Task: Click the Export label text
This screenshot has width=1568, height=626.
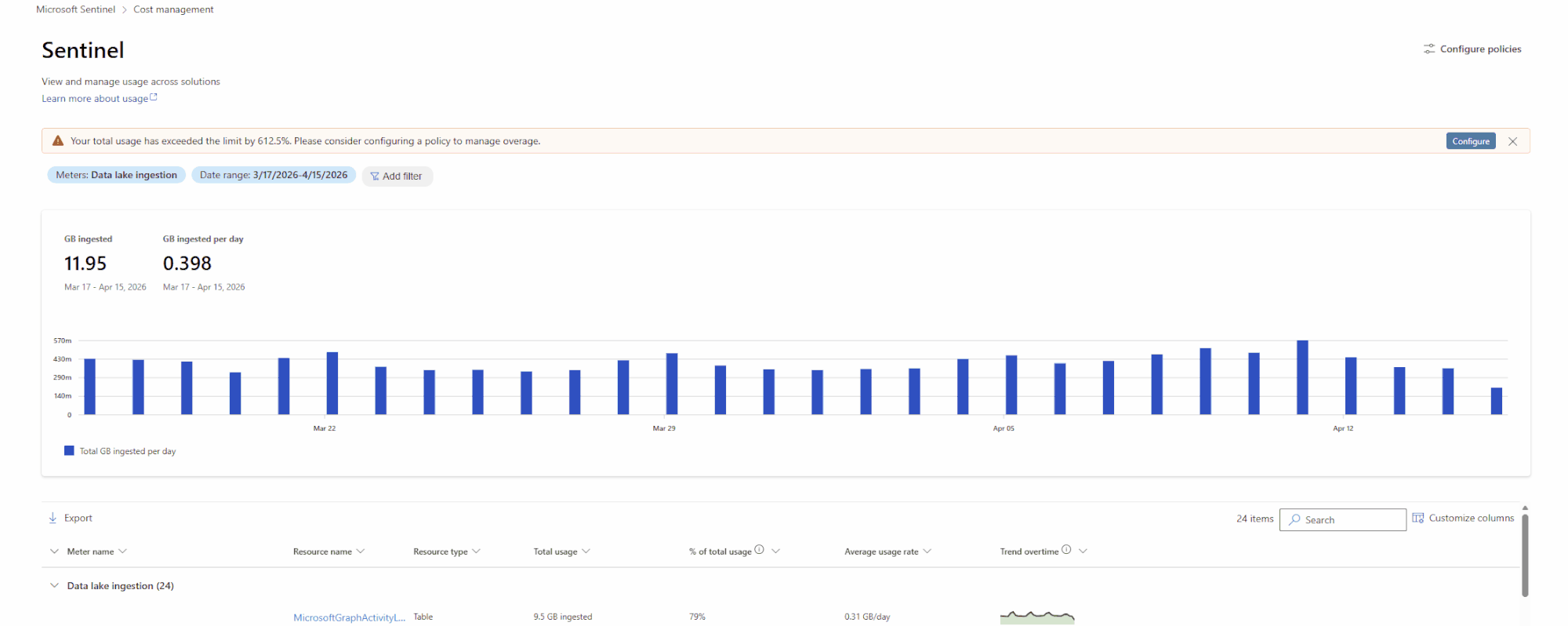Action: [x=78, y=518]
